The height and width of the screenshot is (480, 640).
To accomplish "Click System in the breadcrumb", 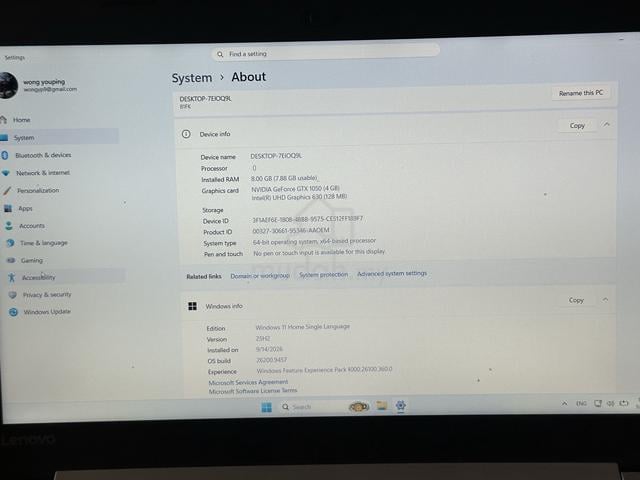I will click(x=192, y=78).
